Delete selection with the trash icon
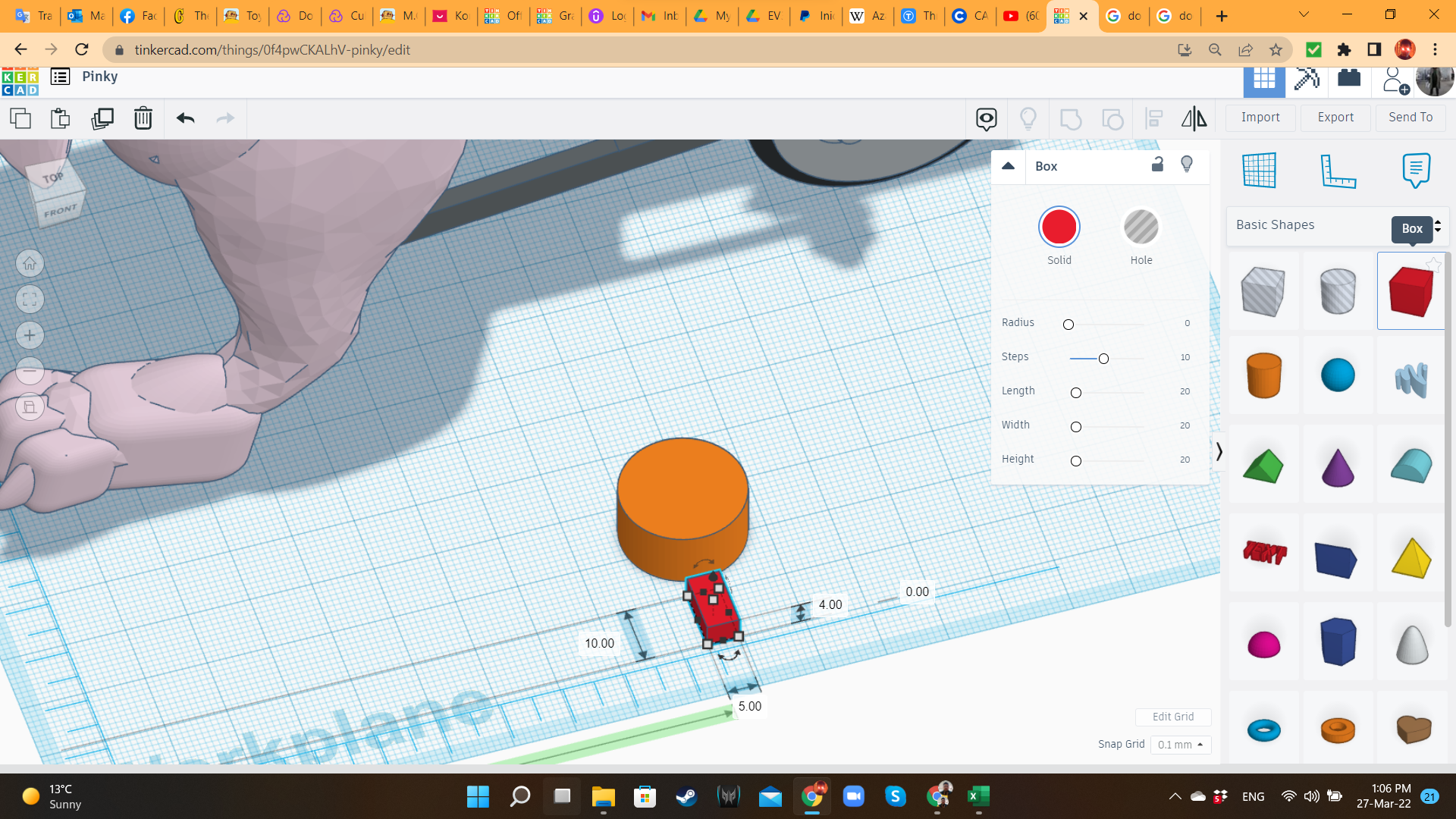Viewport: 1456px width, 819px height. tap(143, 118)
